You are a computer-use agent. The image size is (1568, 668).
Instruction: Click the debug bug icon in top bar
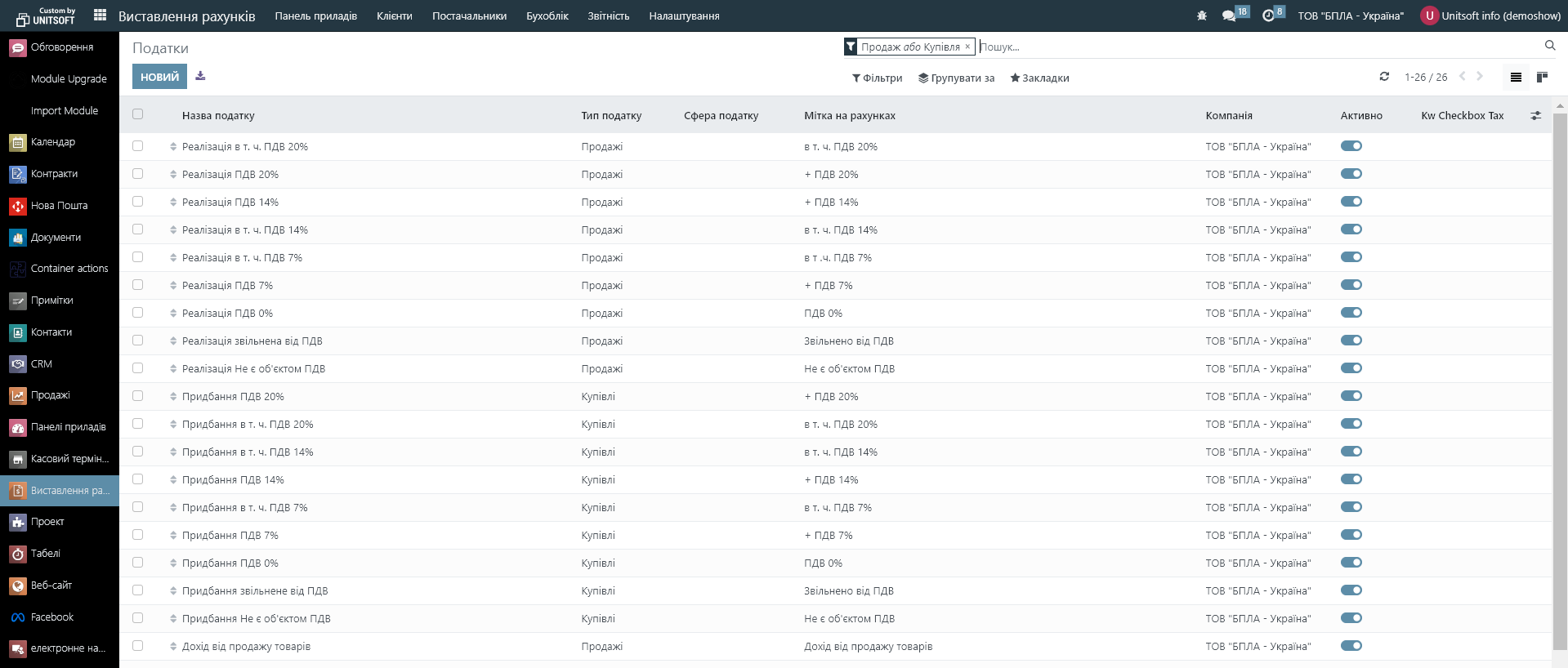(x=1201, y=16)
